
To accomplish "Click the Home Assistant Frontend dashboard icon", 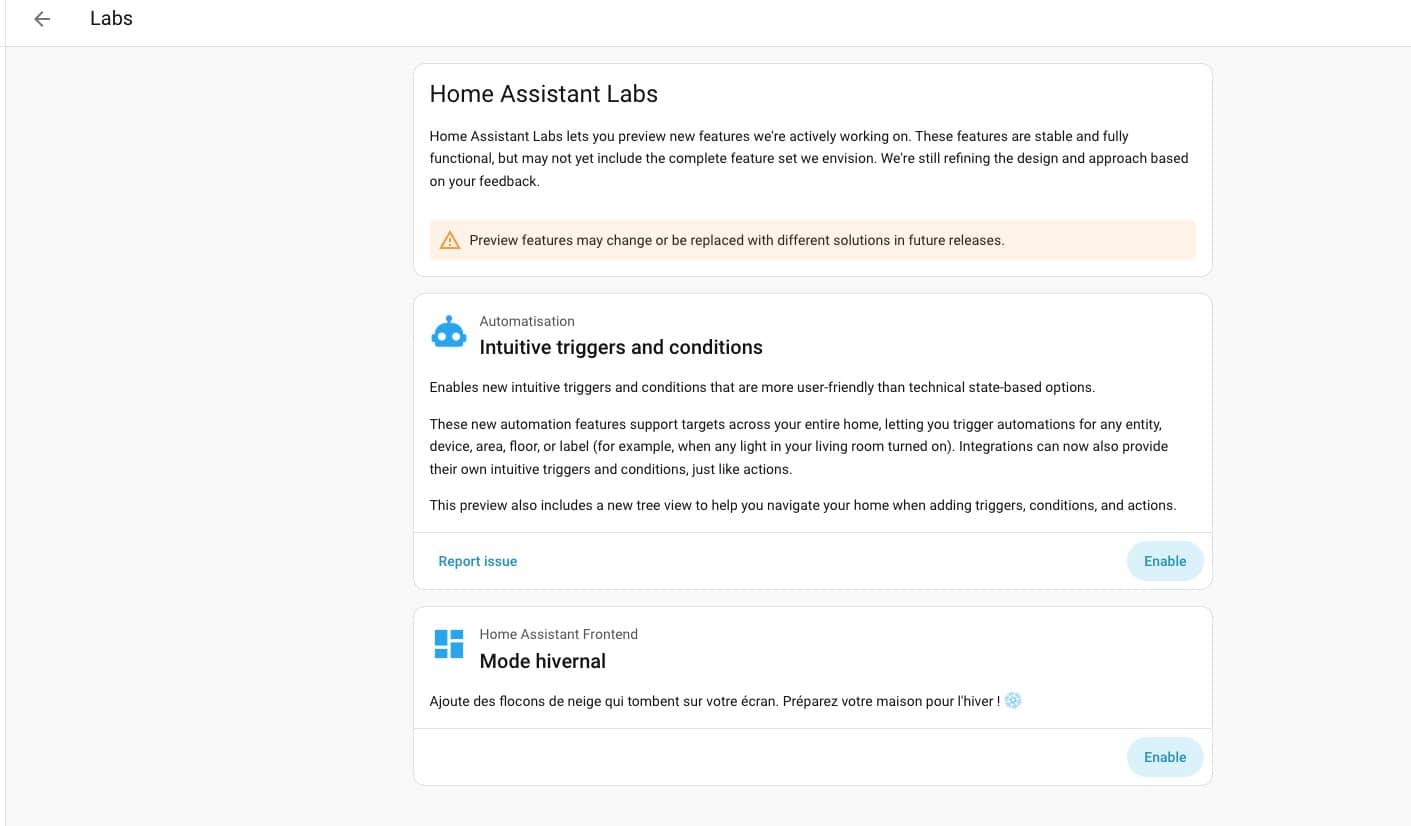I will (449, 644).
